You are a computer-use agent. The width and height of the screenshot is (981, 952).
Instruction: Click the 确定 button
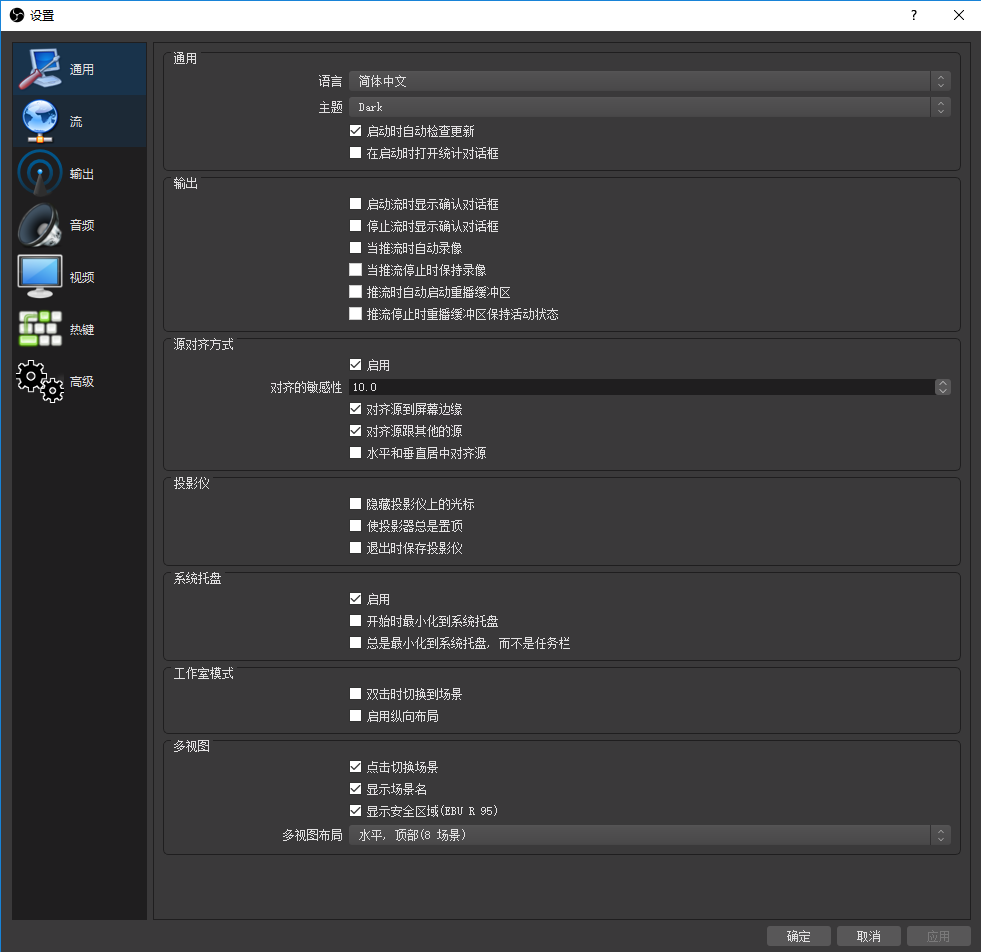[x=798, y=936]
